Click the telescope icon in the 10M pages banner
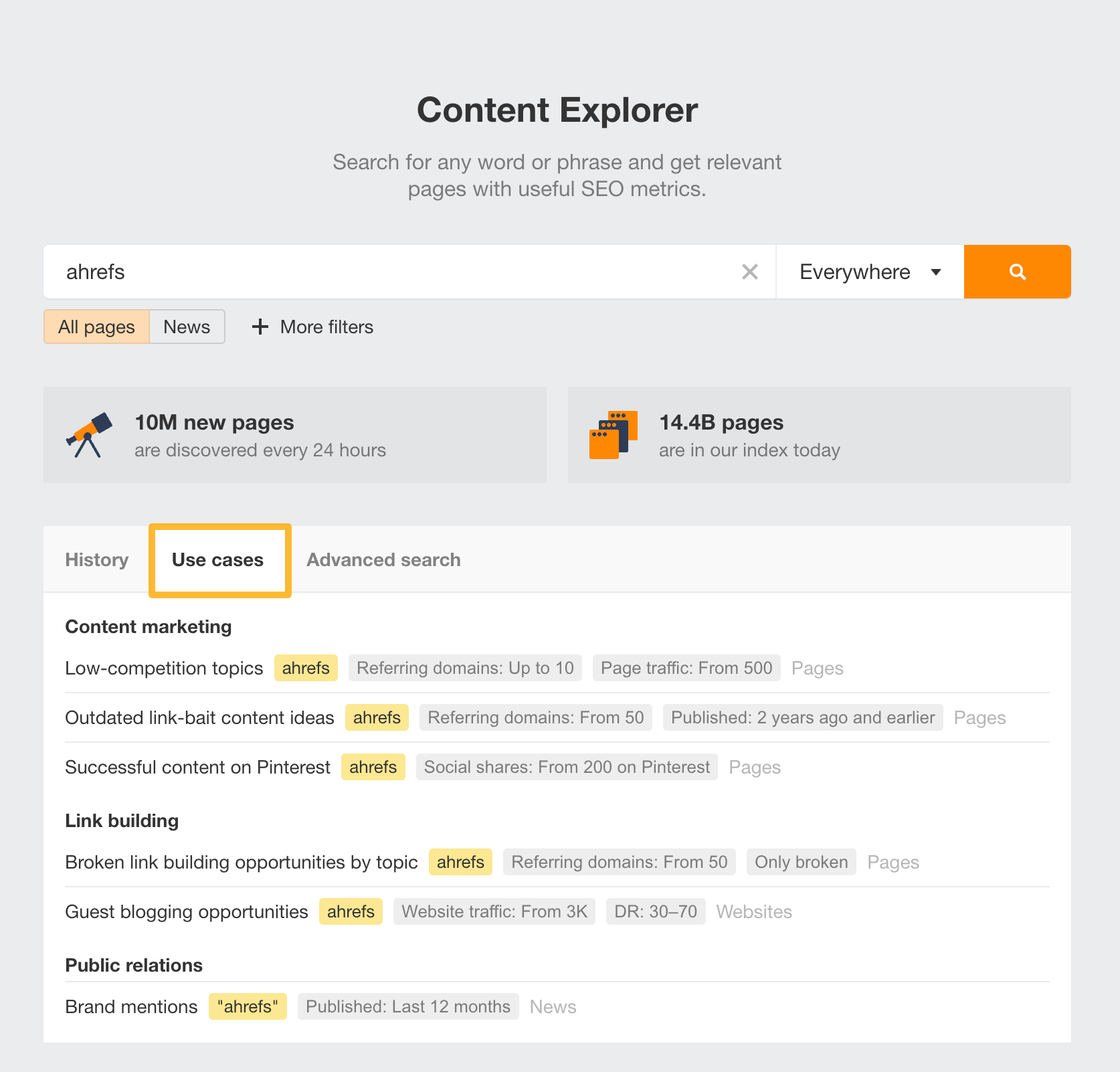 [90, 435]
